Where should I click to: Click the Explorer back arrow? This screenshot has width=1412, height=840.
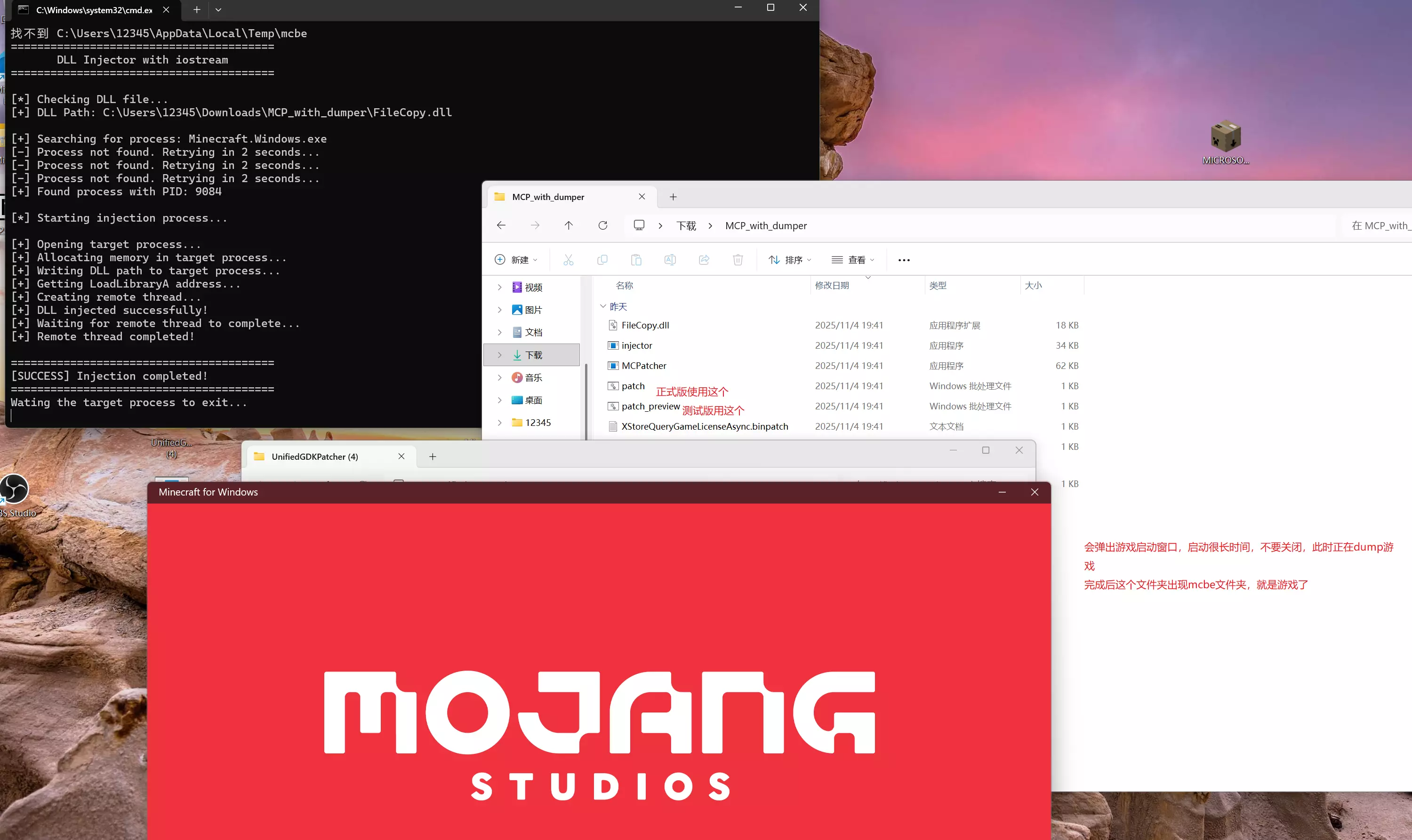(501, 225)
